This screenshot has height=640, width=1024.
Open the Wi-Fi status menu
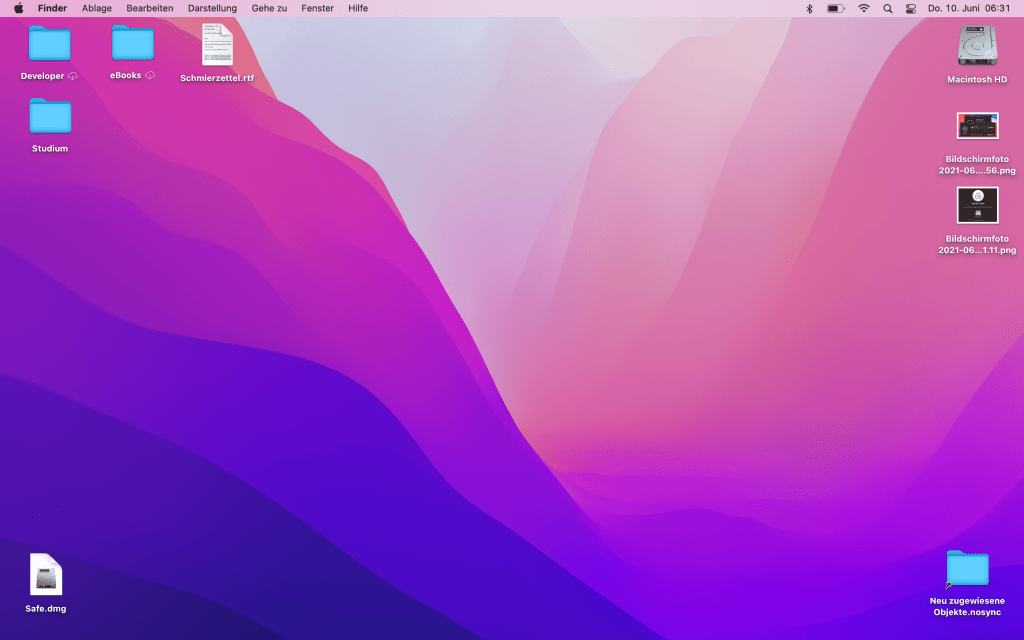pos(863,8)
